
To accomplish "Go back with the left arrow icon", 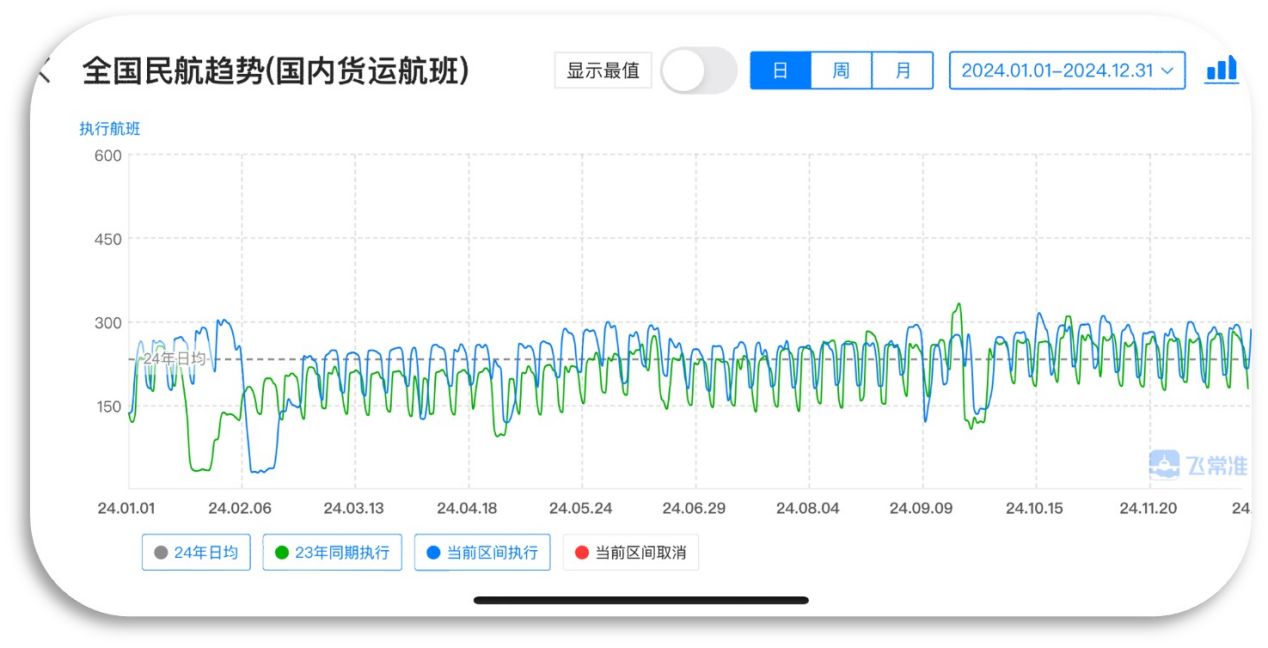I will [43, 71].
